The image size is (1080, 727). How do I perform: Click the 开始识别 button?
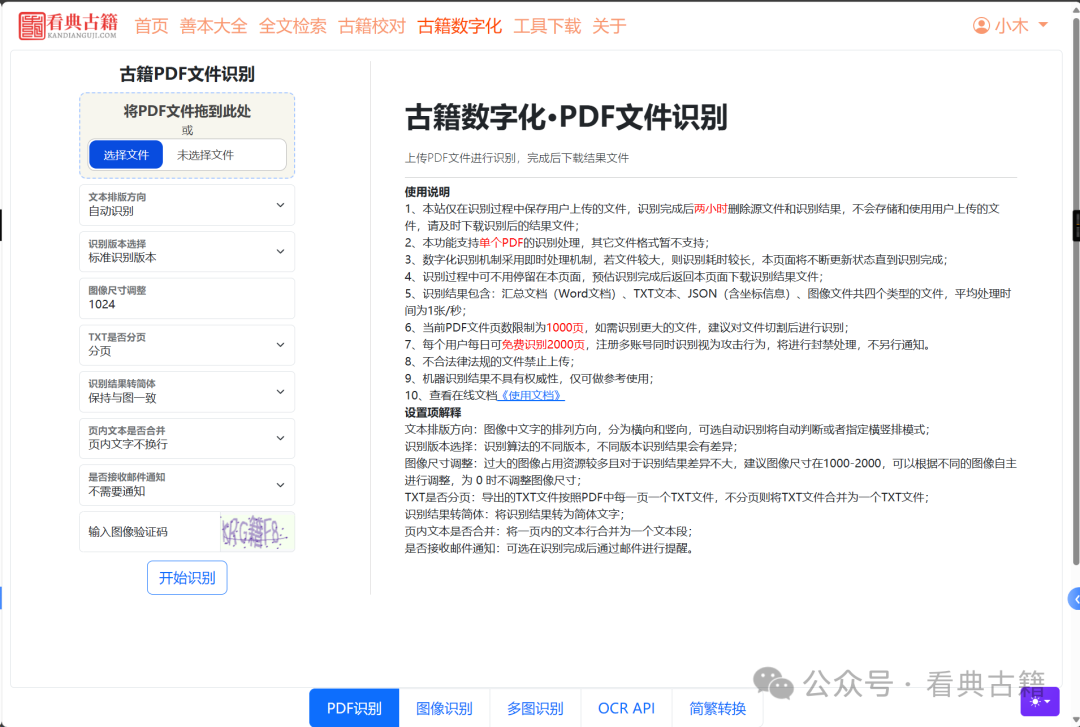coord(186,577)
